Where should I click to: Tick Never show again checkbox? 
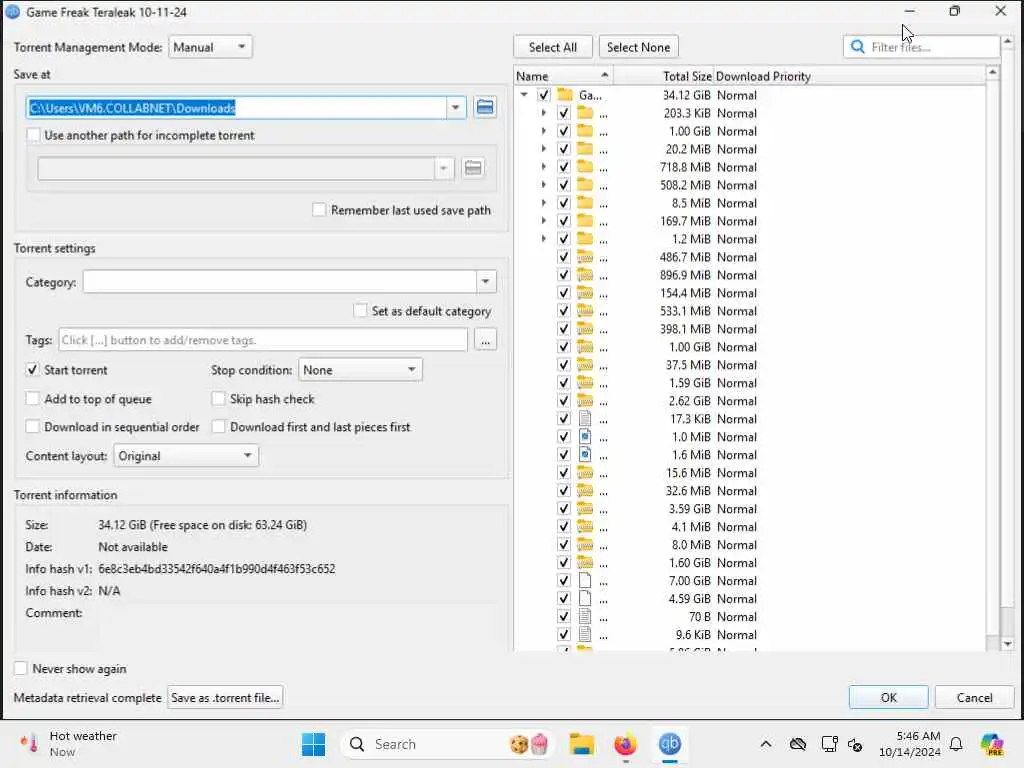(x=21, y=669)
